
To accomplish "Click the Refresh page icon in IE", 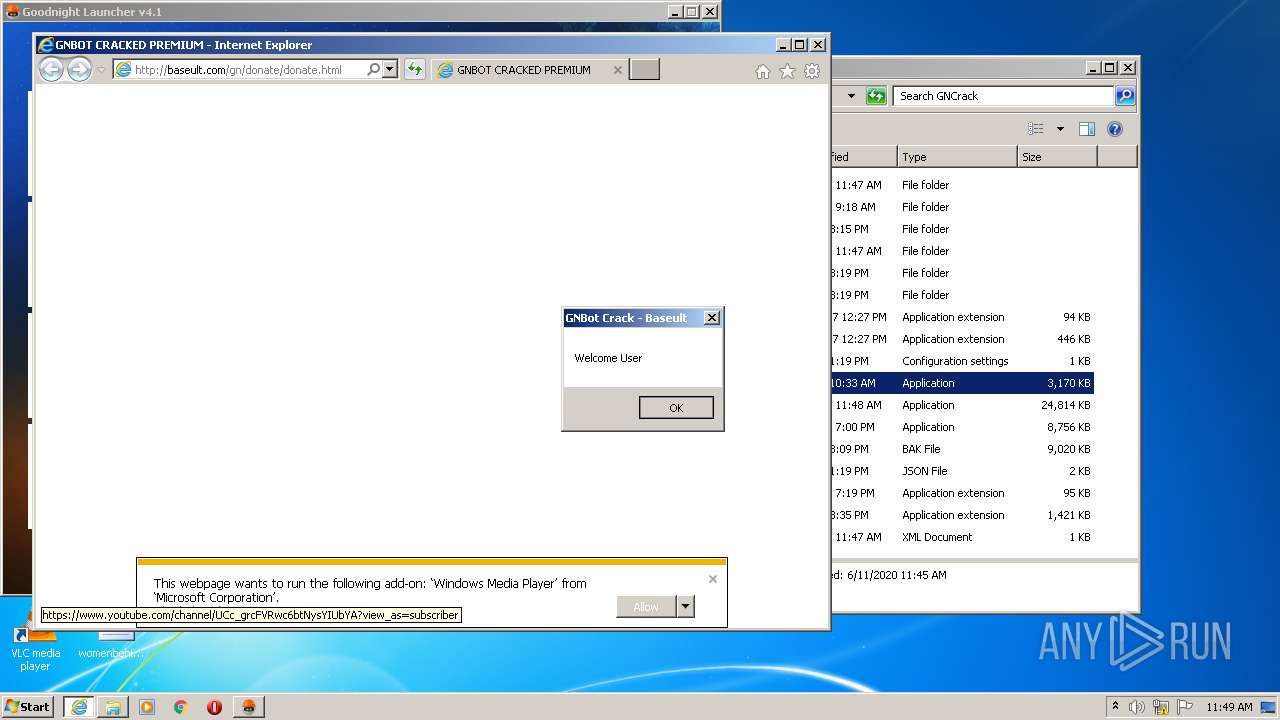I will point(415,70).
